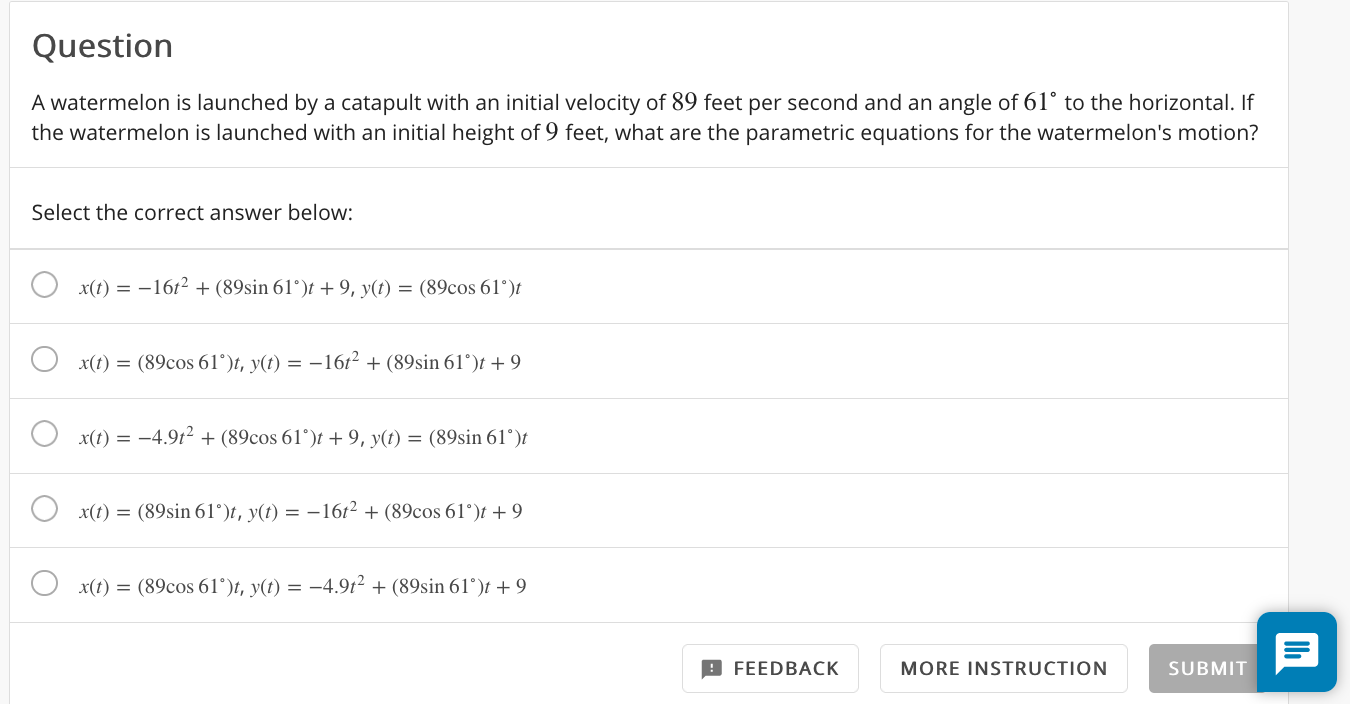Open MORE INSTRUCTION

tap(1004, 668)
